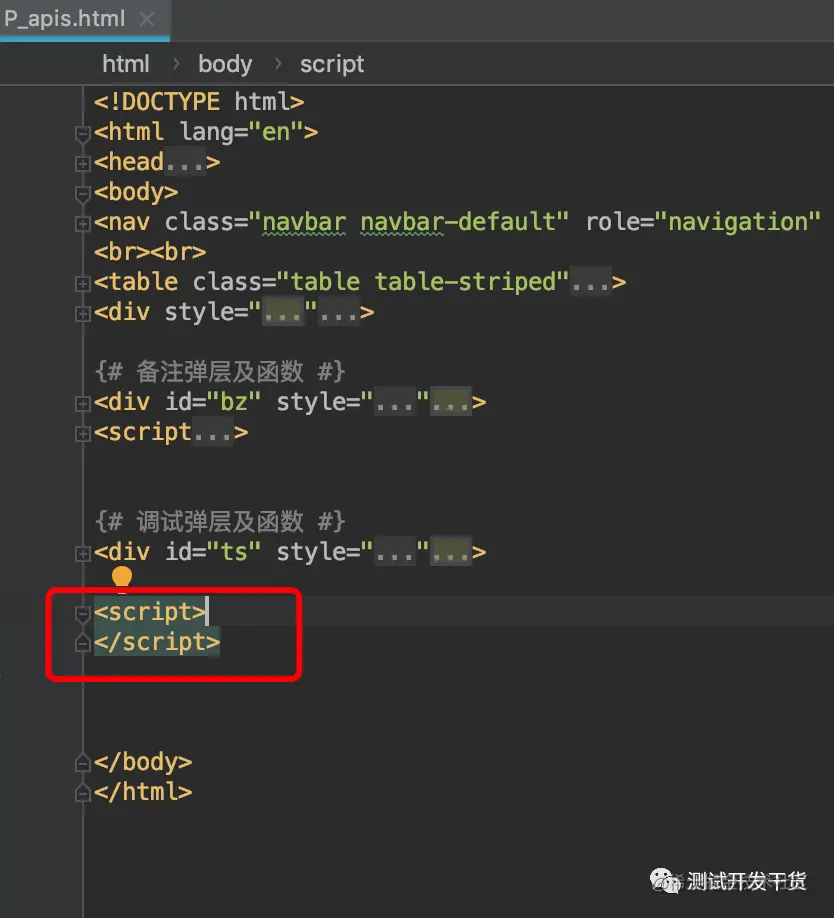The height and width of the screenshot is (918, 834).
Task: Click the script breadcrumb item
Action: pos(332,64)
